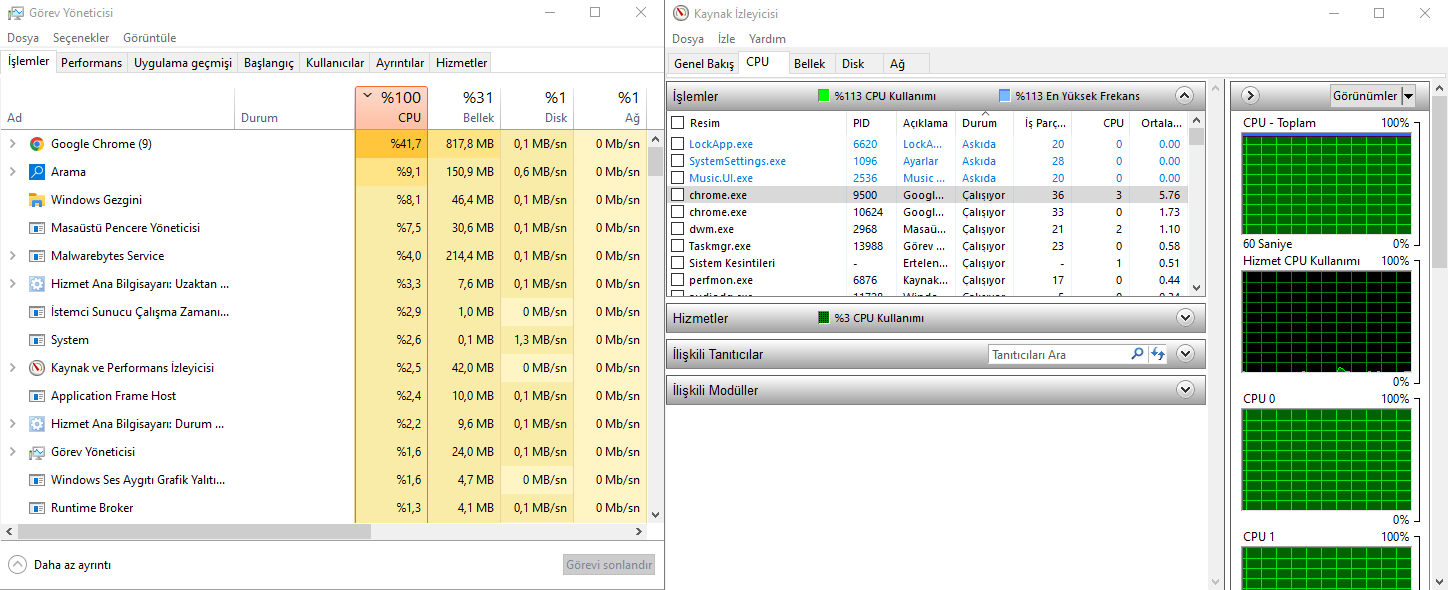Open the Görünümler dropdown arrow
The width and height of the screenshot is (1448, 590).
coord(1409,96)
